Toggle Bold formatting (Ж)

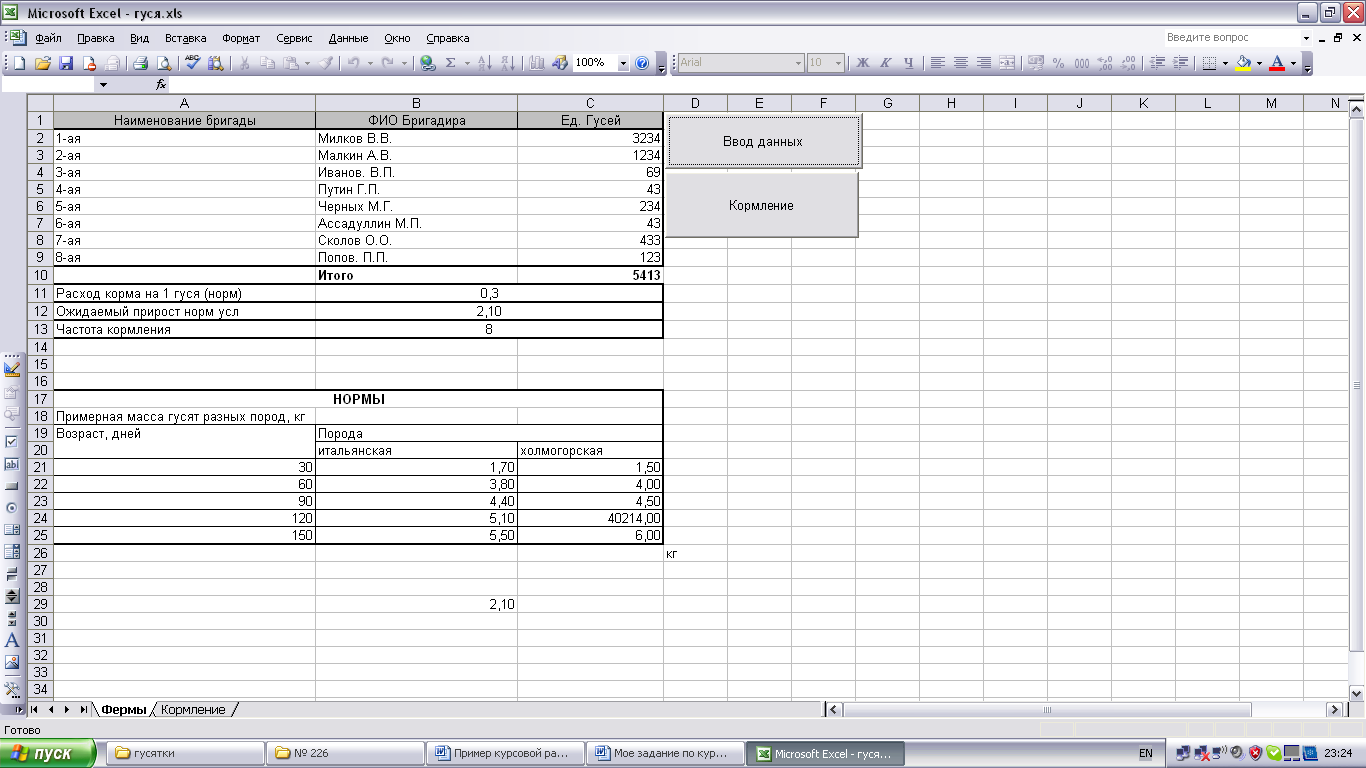point(863,63)
